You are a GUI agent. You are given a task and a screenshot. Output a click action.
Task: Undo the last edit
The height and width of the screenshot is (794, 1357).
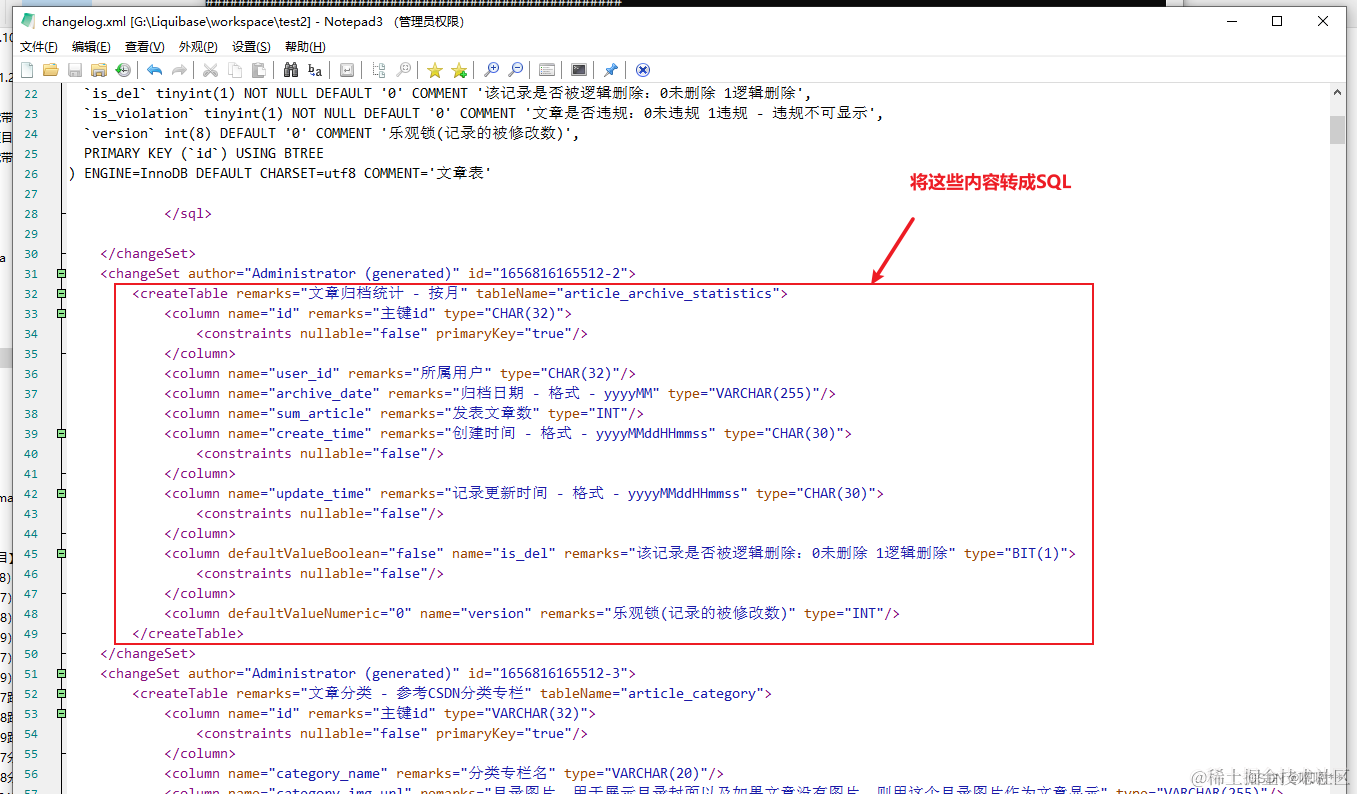154,70
